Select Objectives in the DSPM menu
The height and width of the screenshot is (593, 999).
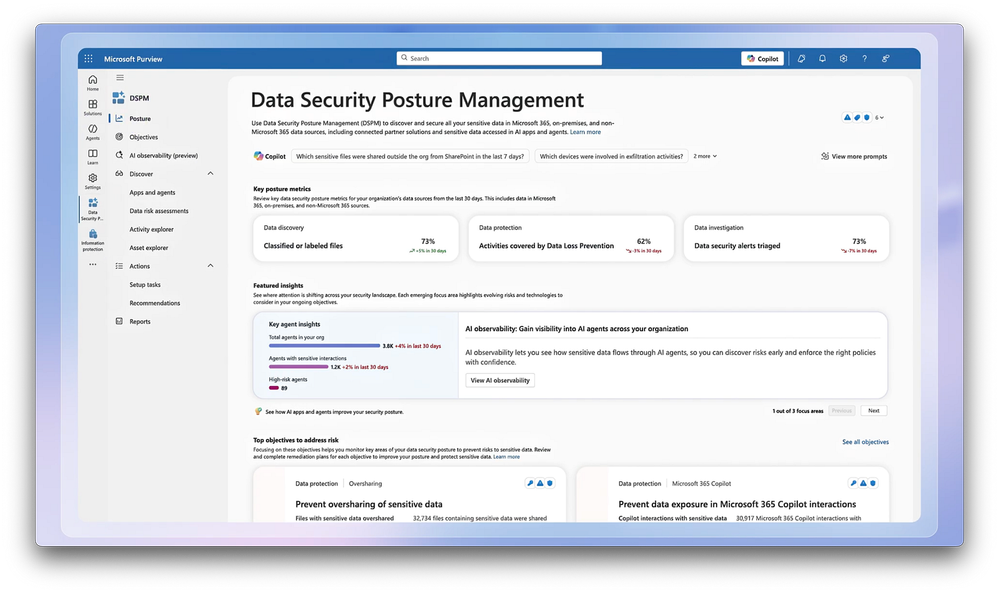[143, 137]
